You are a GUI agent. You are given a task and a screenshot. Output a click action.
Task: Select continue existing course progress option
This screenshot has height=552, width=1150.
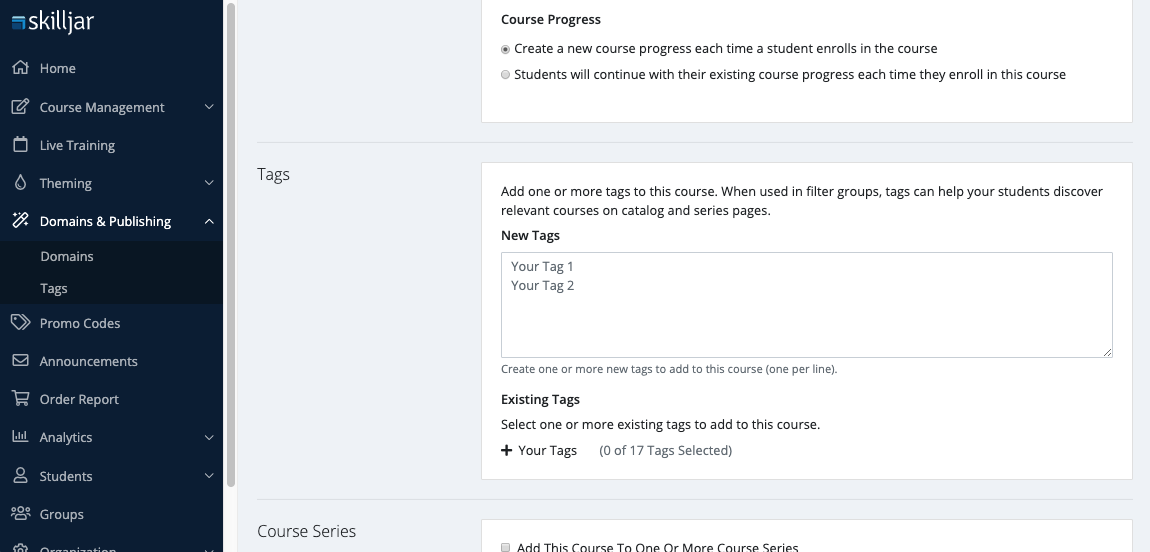click(506, 75)
